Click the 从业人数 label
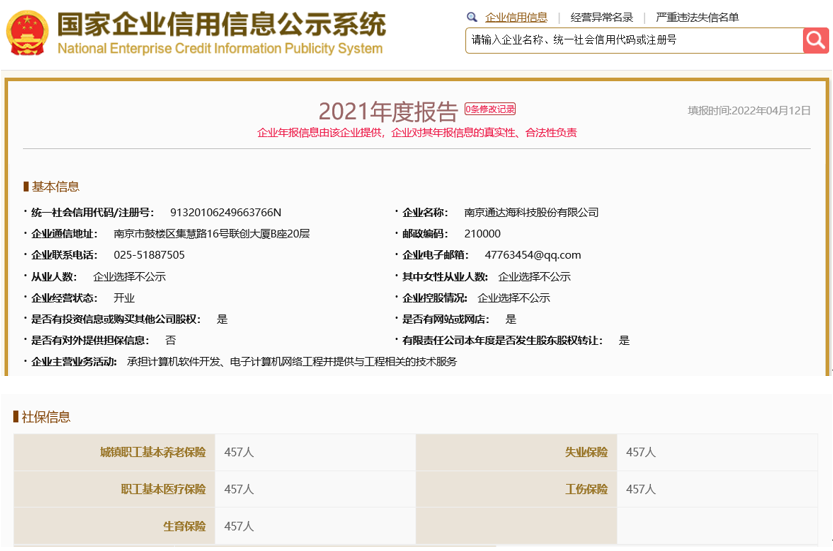The image size is (833, 551). tap(54, 276)
